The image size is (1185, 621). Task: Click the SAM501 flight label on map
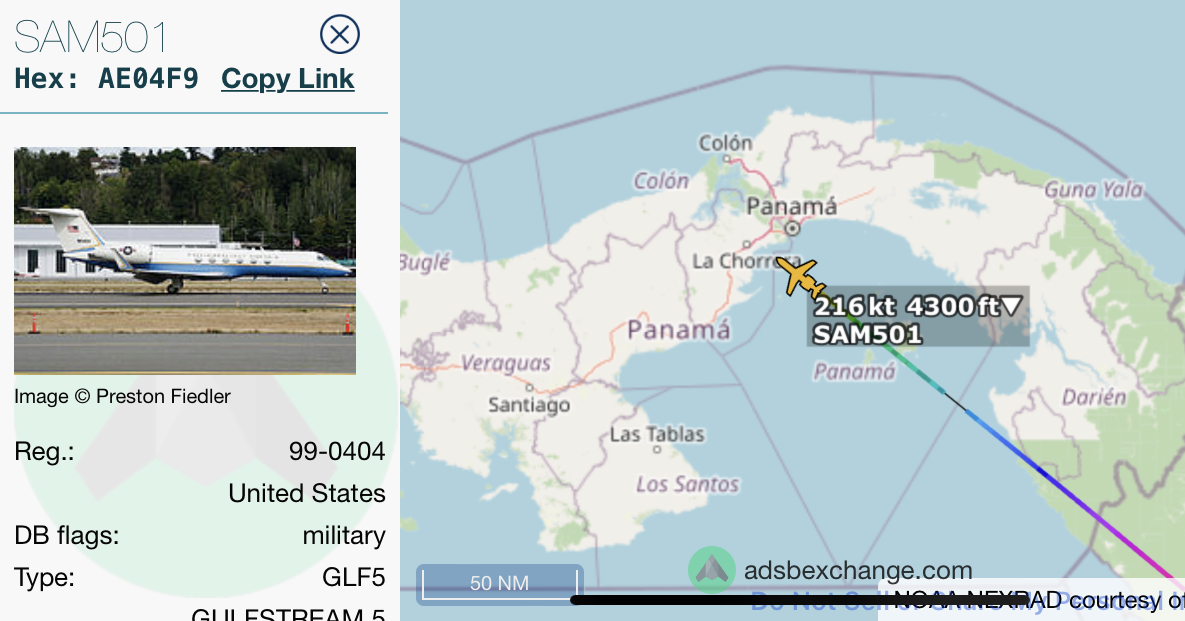867,334
